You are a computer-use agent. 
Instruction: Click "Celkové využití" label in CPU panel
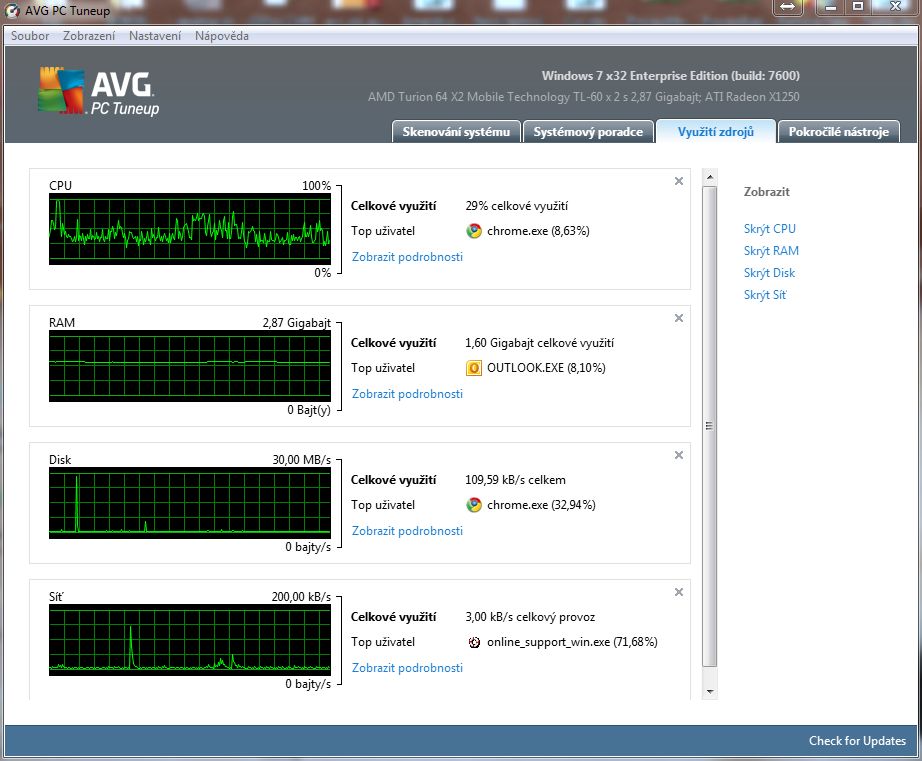(393, 206)
